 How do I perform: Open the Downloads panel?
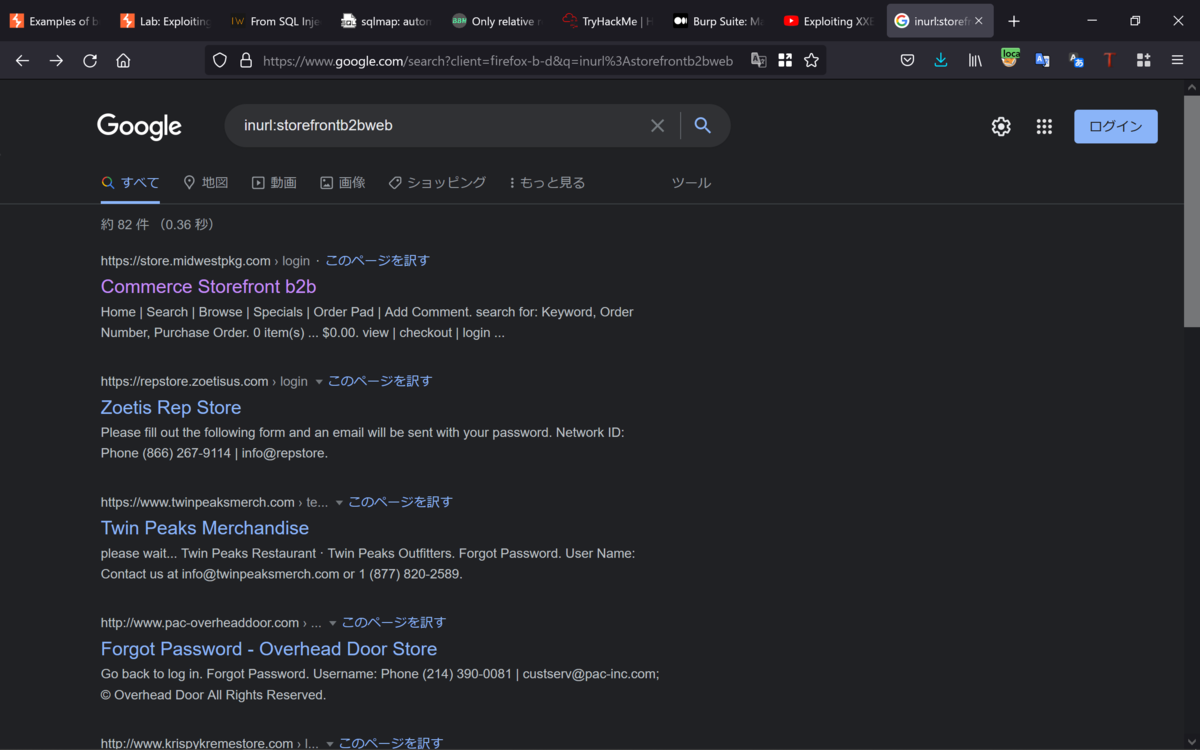(x=941, y=61)
